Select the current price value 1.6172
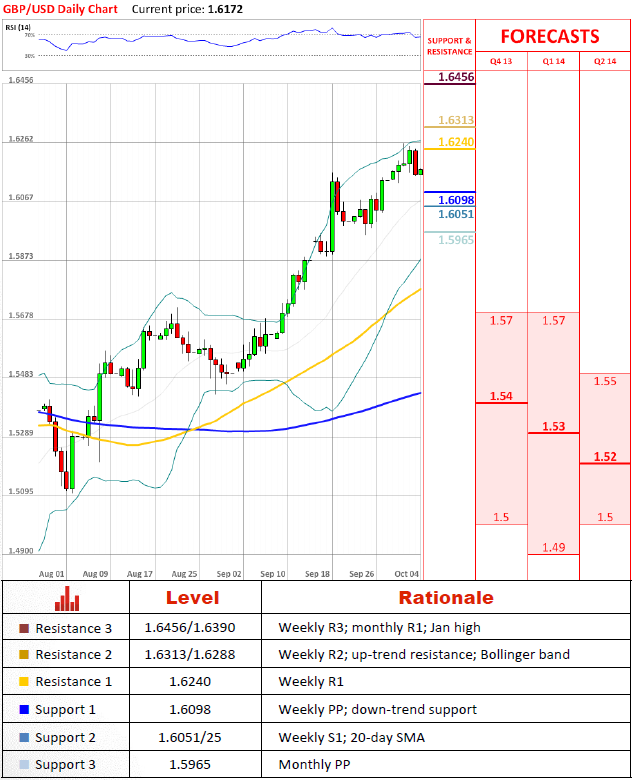633x780 pixels. (x=225, y=9)
